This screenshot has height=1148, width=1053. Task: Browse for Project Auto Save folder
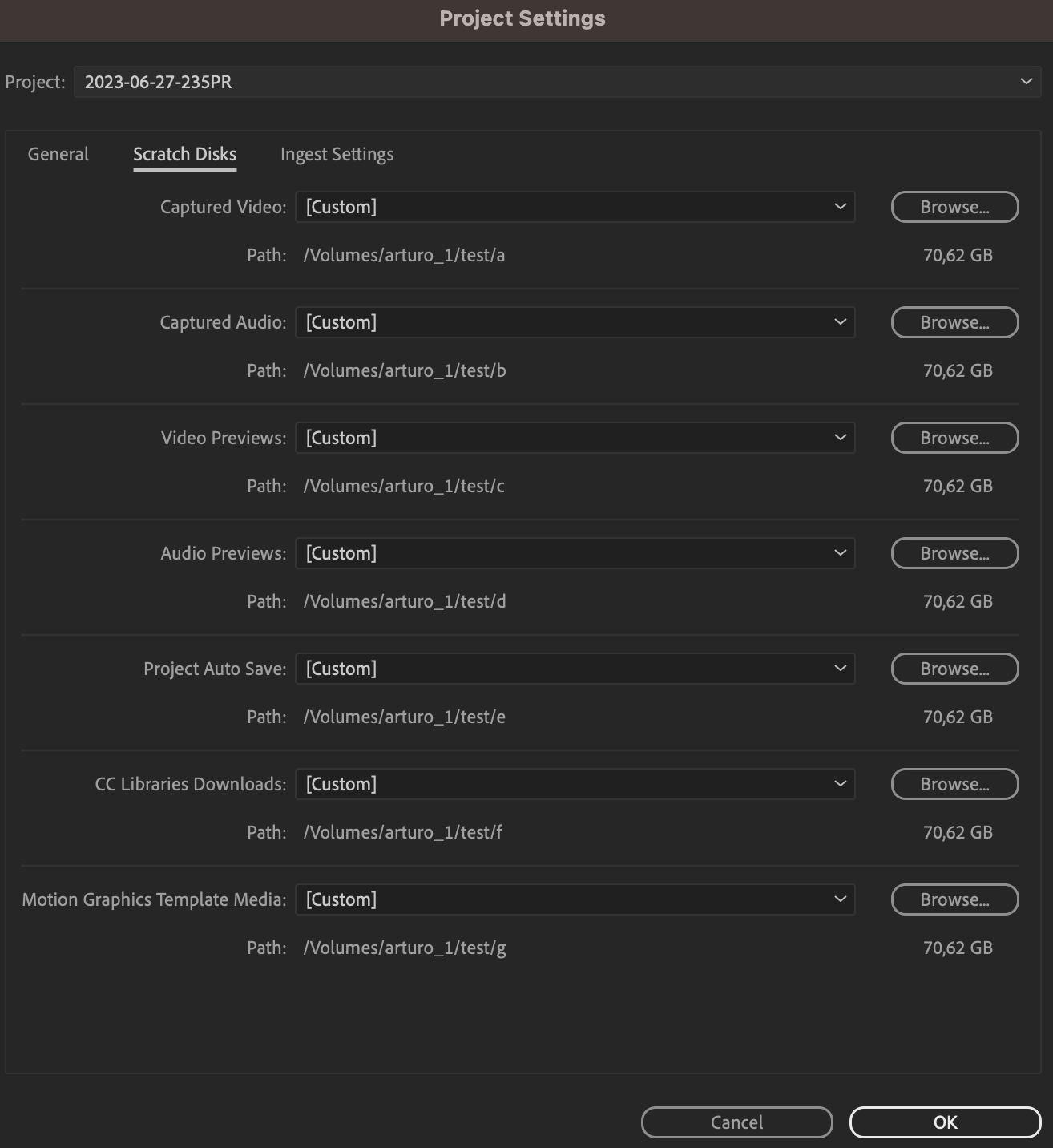tap(954, 669)
